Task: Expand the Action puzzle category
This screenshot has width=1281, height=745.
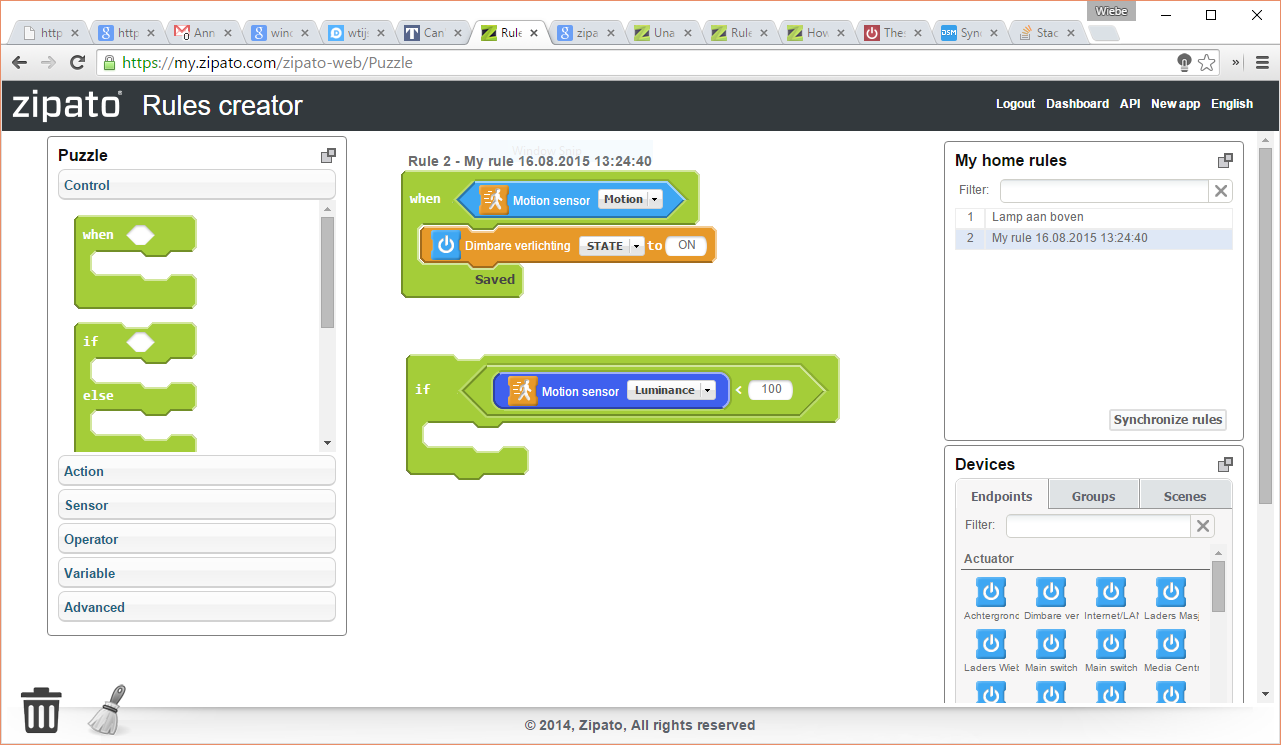Action: tap(197, 471)
